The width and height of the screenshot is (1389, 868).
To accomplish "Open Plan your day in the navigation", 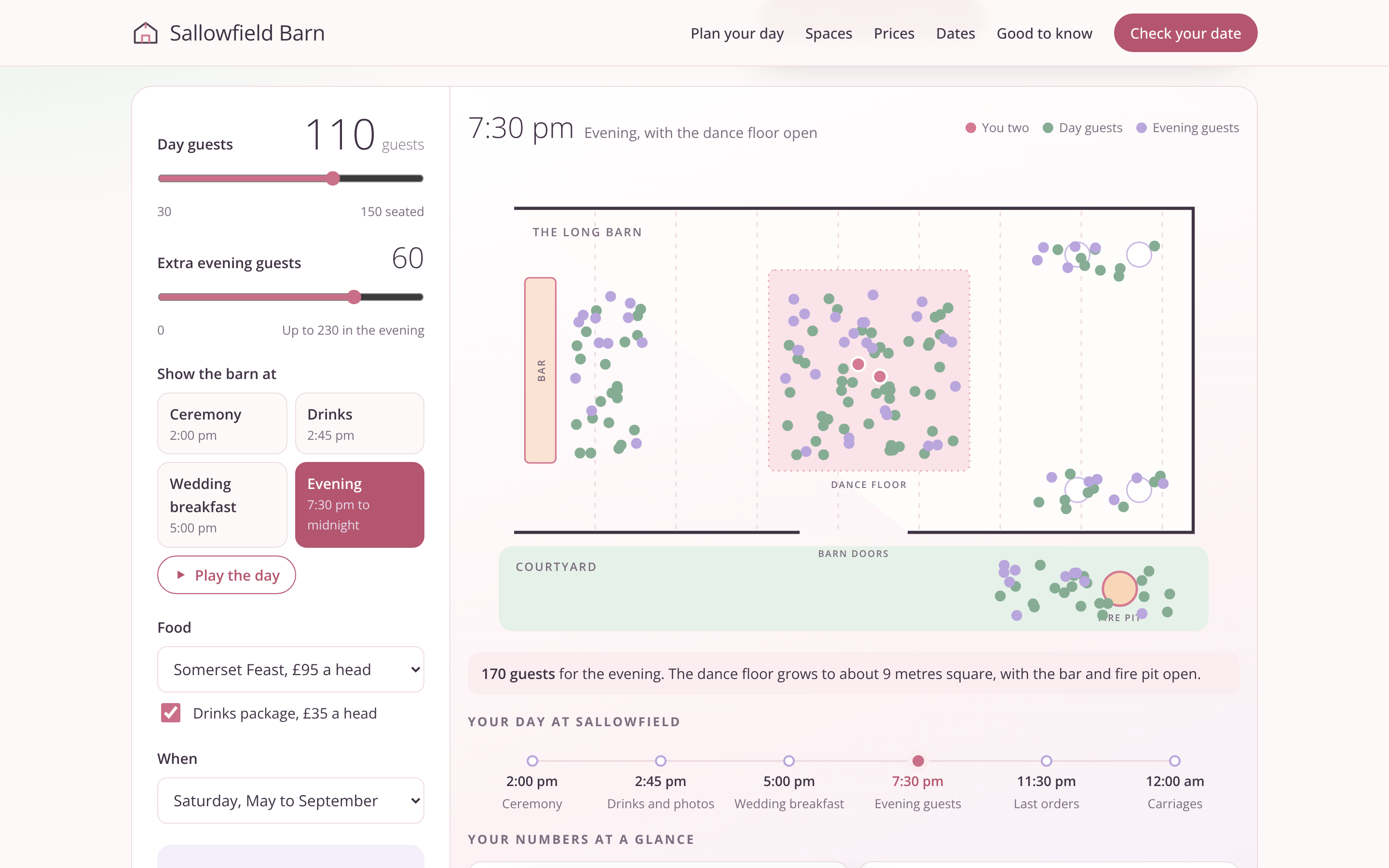I will [737, 33].
